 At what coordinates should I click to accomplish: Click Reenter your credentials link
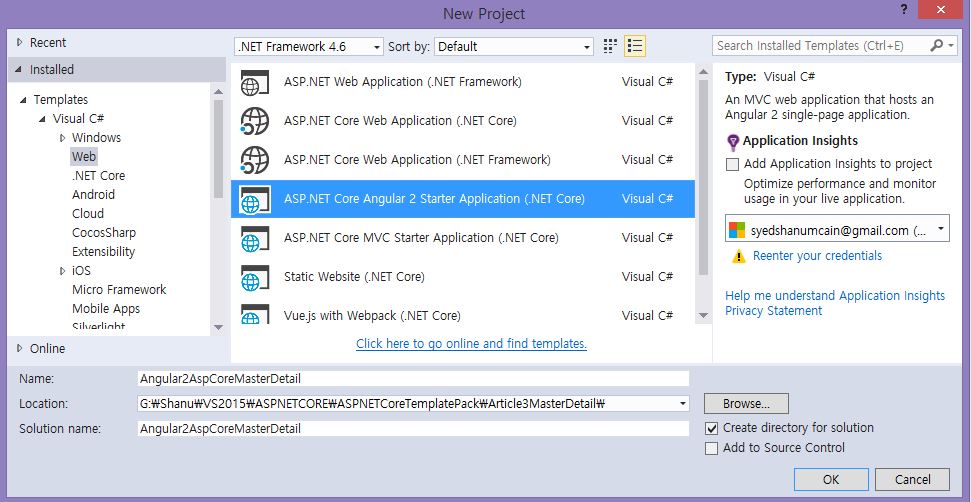coord(817,256)
